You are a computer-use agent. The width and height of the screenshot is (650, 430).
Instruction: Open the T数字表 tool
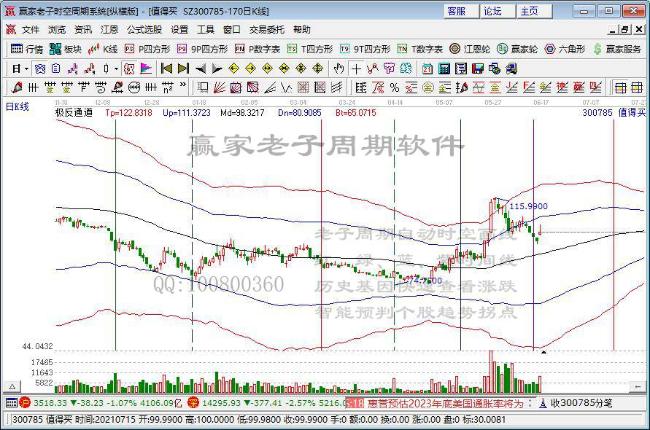tap(420, 49)
